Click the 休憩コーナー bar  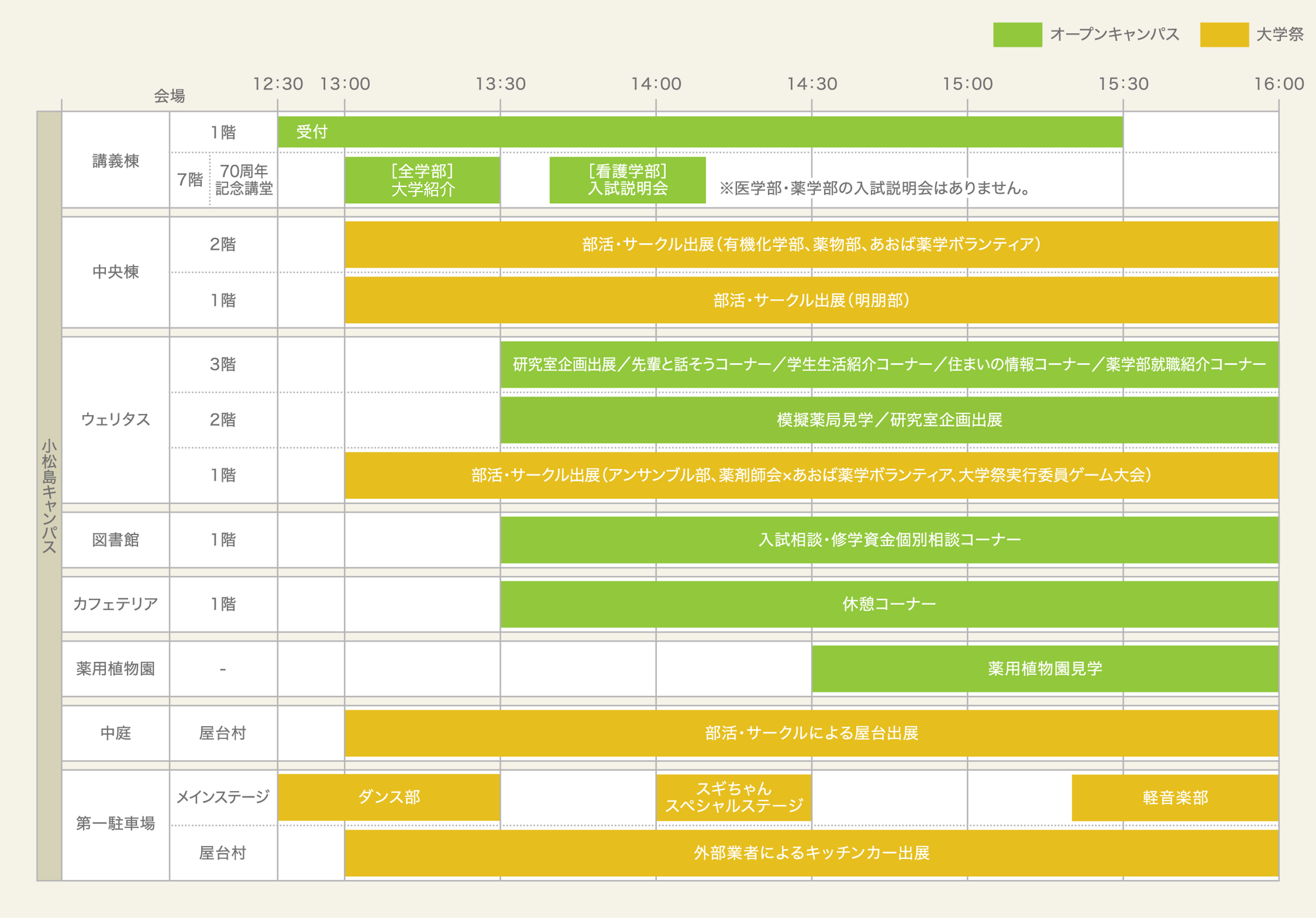[890, 604]
